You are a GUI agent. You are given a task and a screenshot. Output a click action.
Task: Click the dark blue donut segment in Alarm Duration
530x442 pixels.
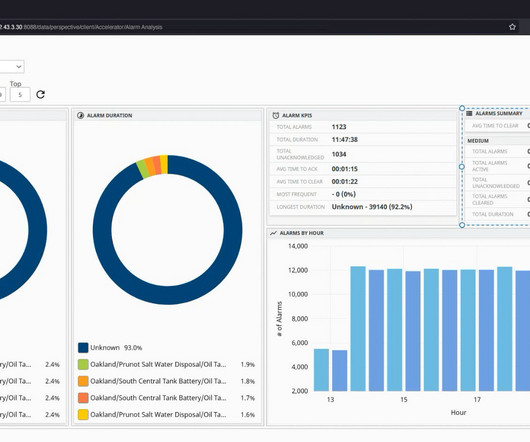pos(233,230)
